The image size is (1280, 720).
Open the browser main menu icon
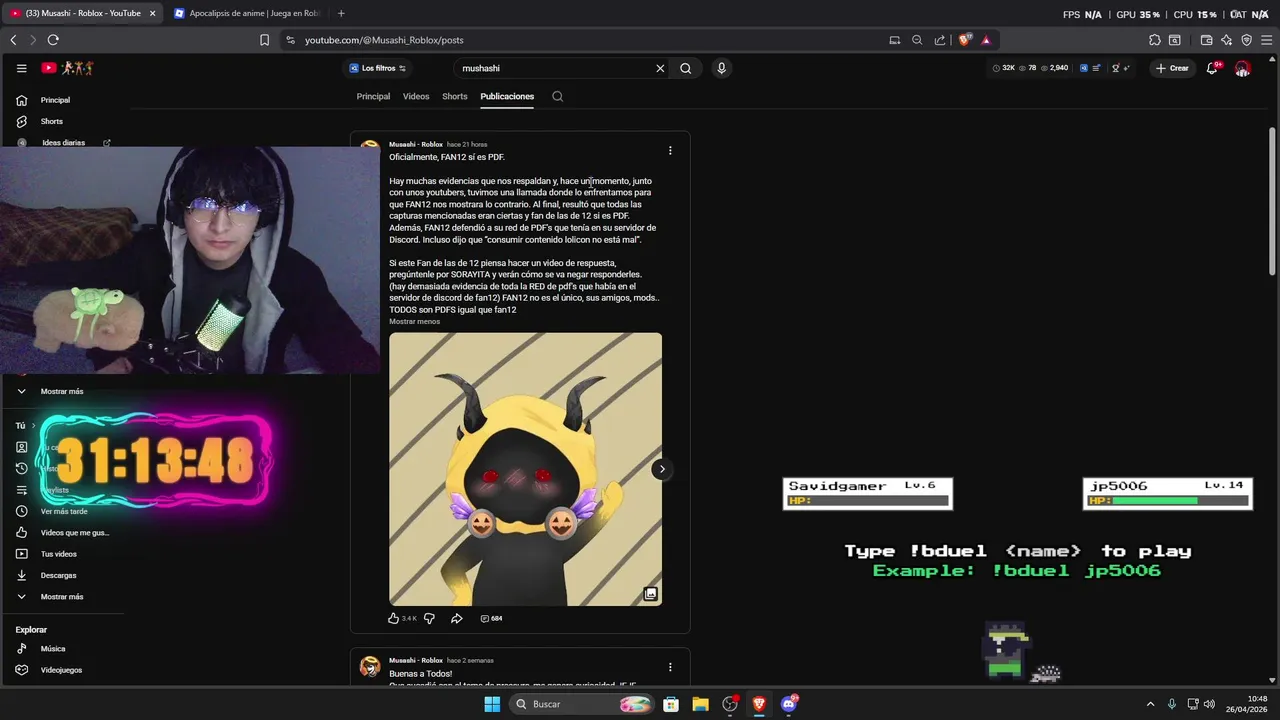click(x=1266, y=40)
